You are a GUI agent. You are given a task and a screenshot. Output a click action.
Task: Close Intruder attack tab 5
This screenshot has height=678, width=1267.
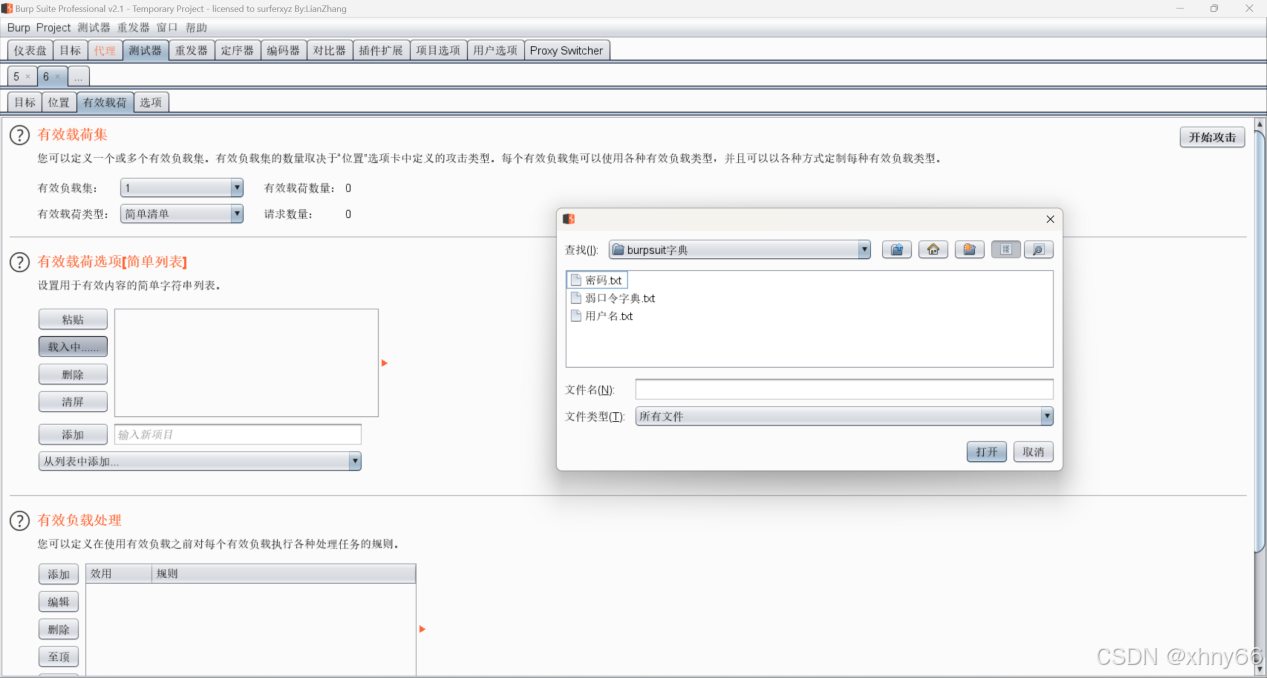(28, 77)
